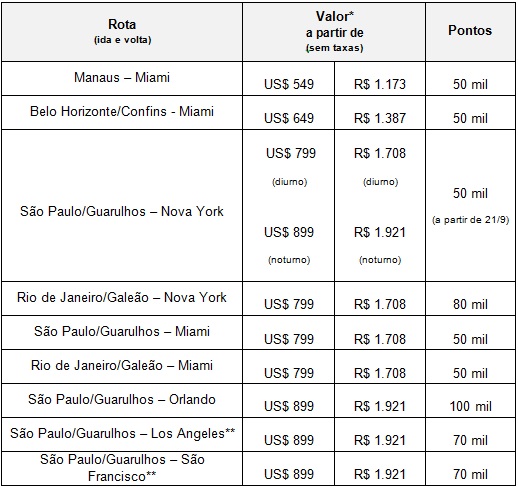Screen dimensions: 518x488
Task: Click Rio de Janeiro/Galeão – Miami route
Action: [x=122, y=366]
